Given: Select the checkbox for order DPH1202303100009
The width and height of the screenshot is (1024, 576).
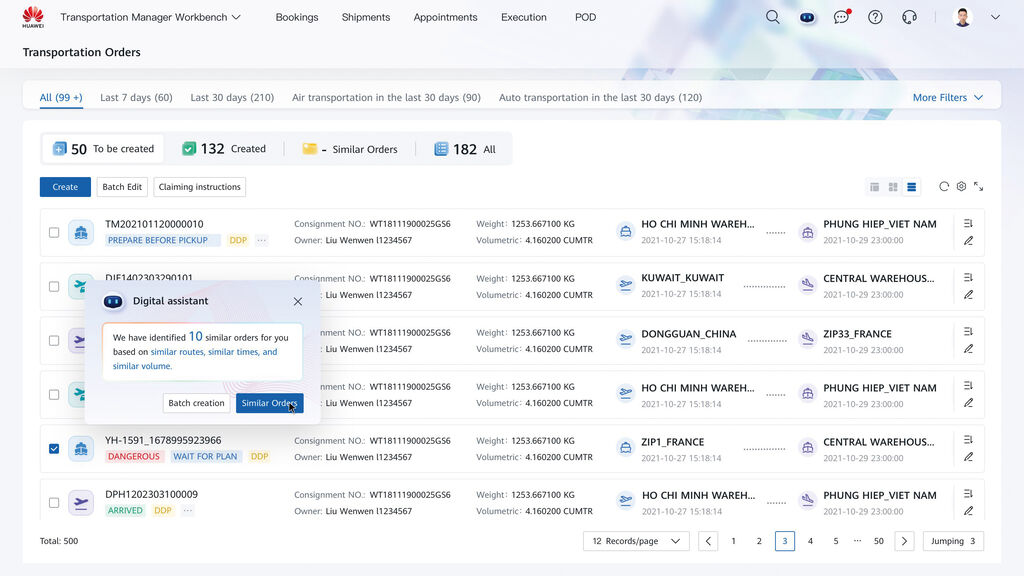Looking at the screenshot, I should click(x=54, y=502).
